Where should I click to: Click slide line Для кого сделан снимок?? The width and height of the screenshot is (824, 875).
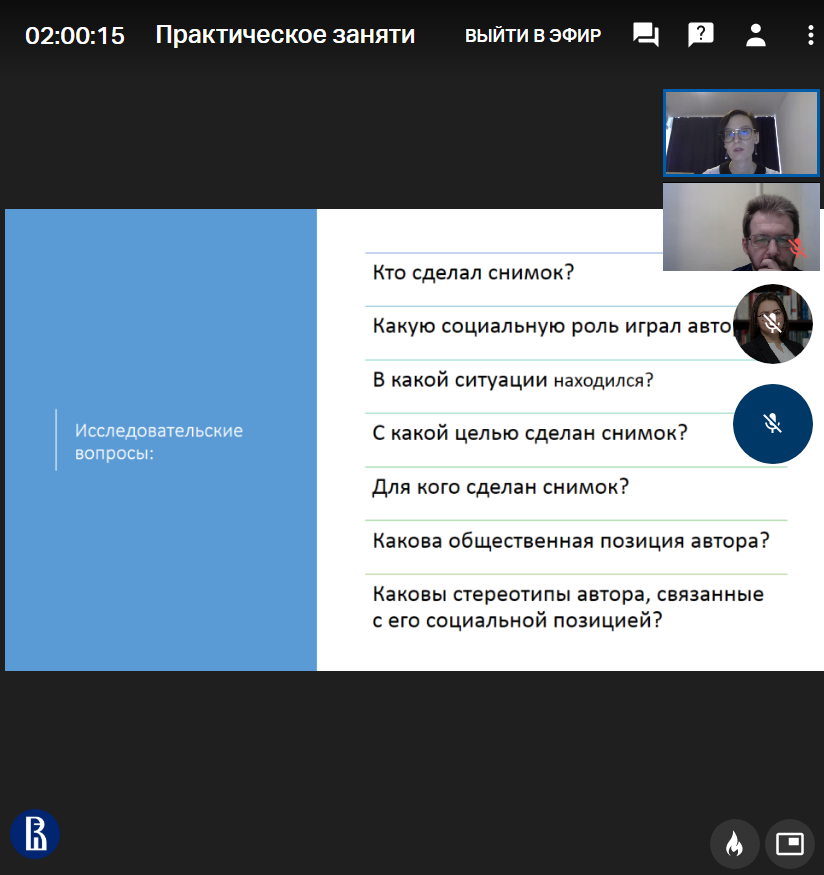click(500, 487)
